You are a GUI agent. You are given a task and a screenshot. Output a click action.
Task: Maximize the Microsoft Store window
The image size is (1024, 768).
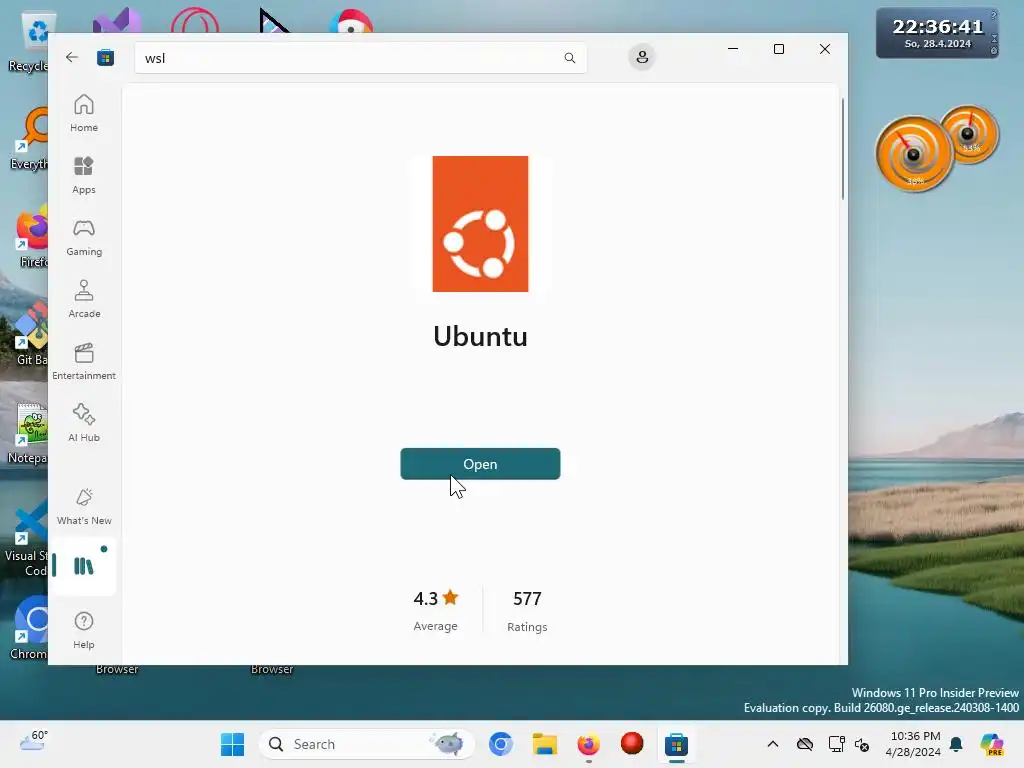coord(778,49)
